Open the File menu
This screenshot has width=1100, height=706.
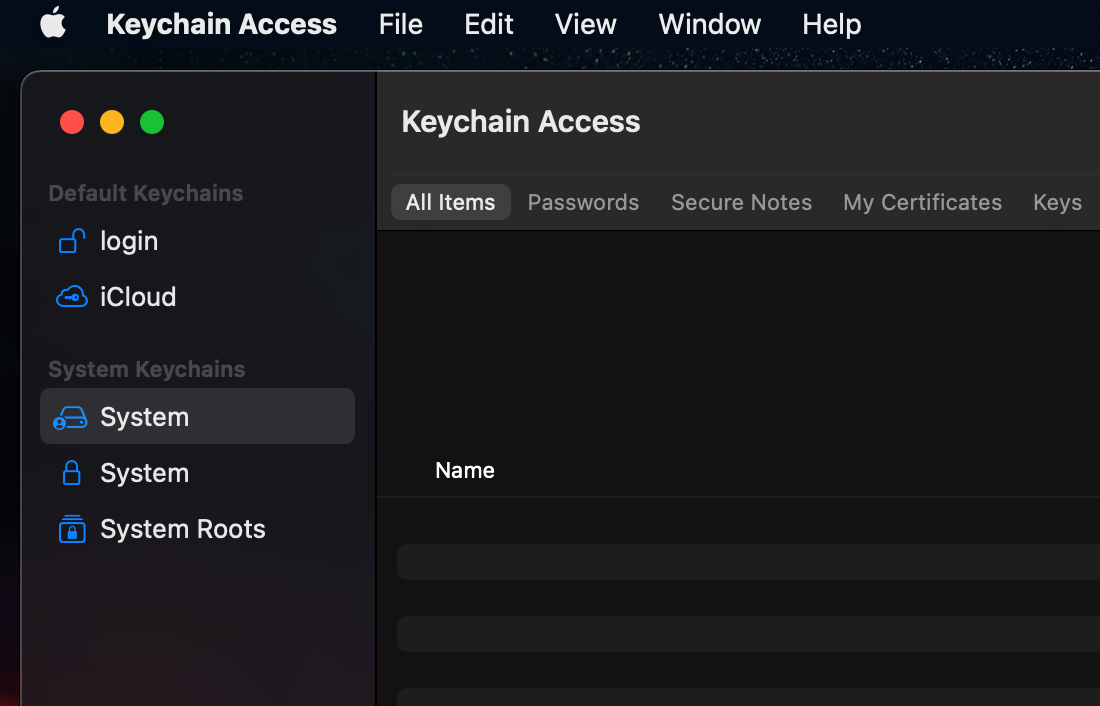coord(400,24)
